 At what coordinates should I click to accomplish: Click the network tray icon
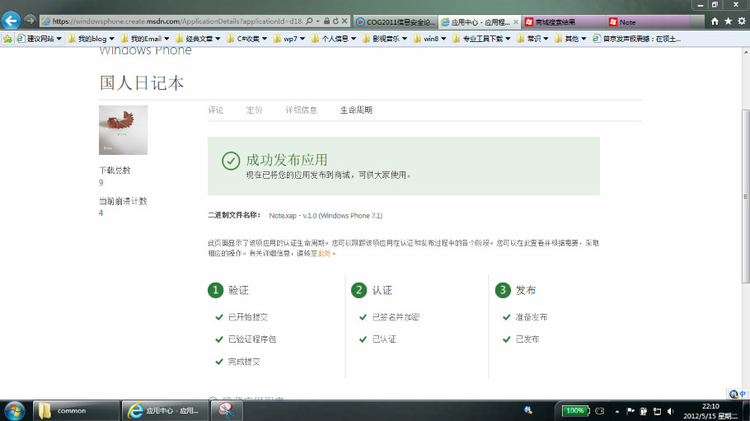657,411
